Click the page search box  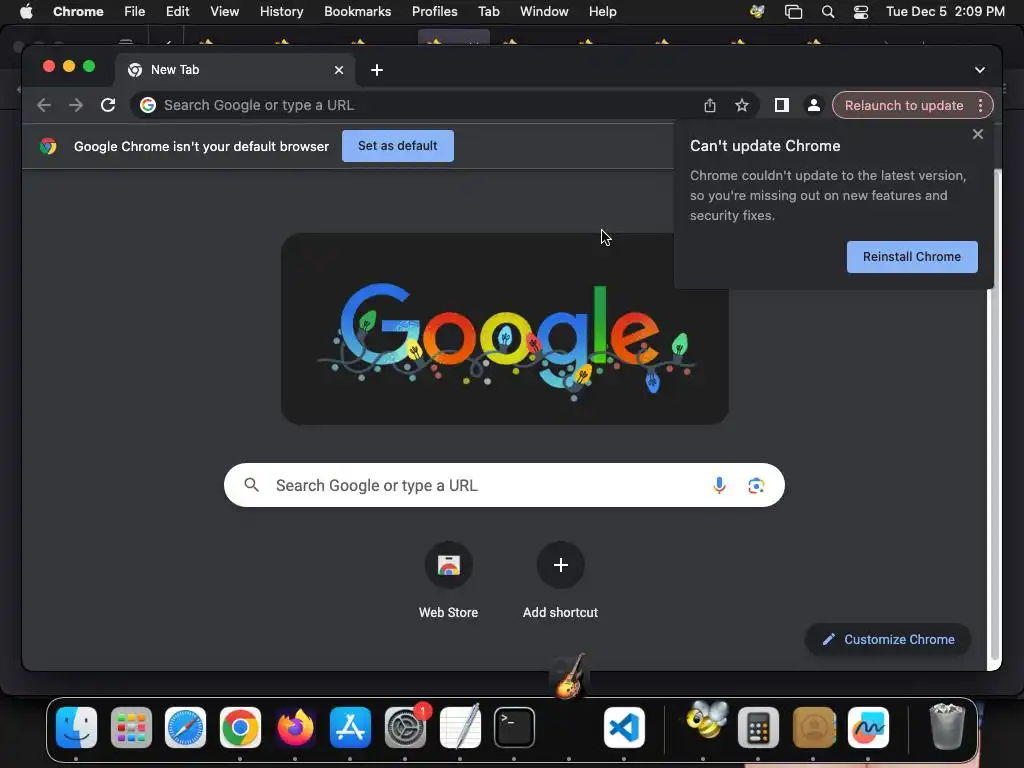504,485
